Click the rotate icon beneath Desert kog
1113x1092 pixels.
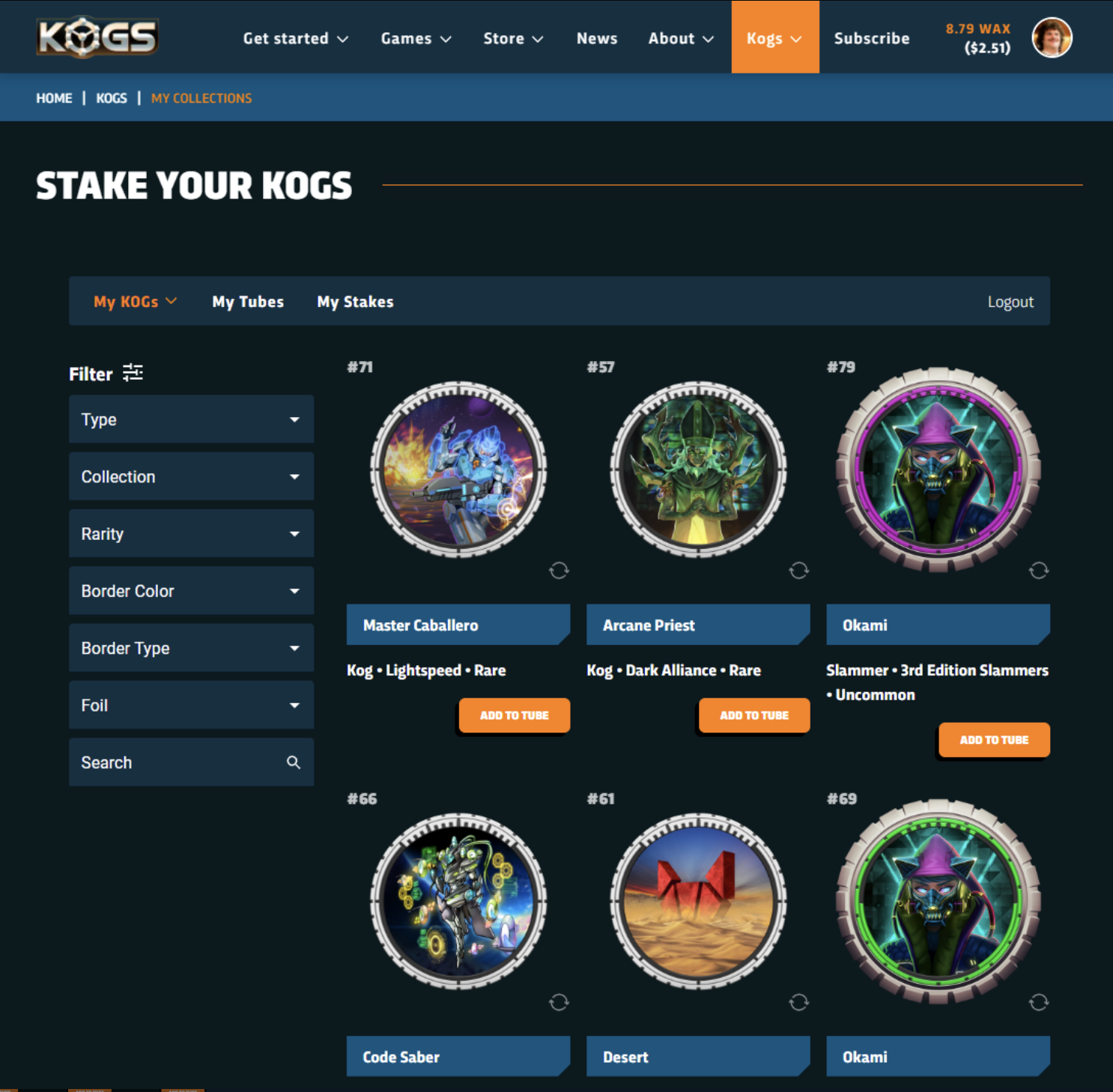point(798,1002)
